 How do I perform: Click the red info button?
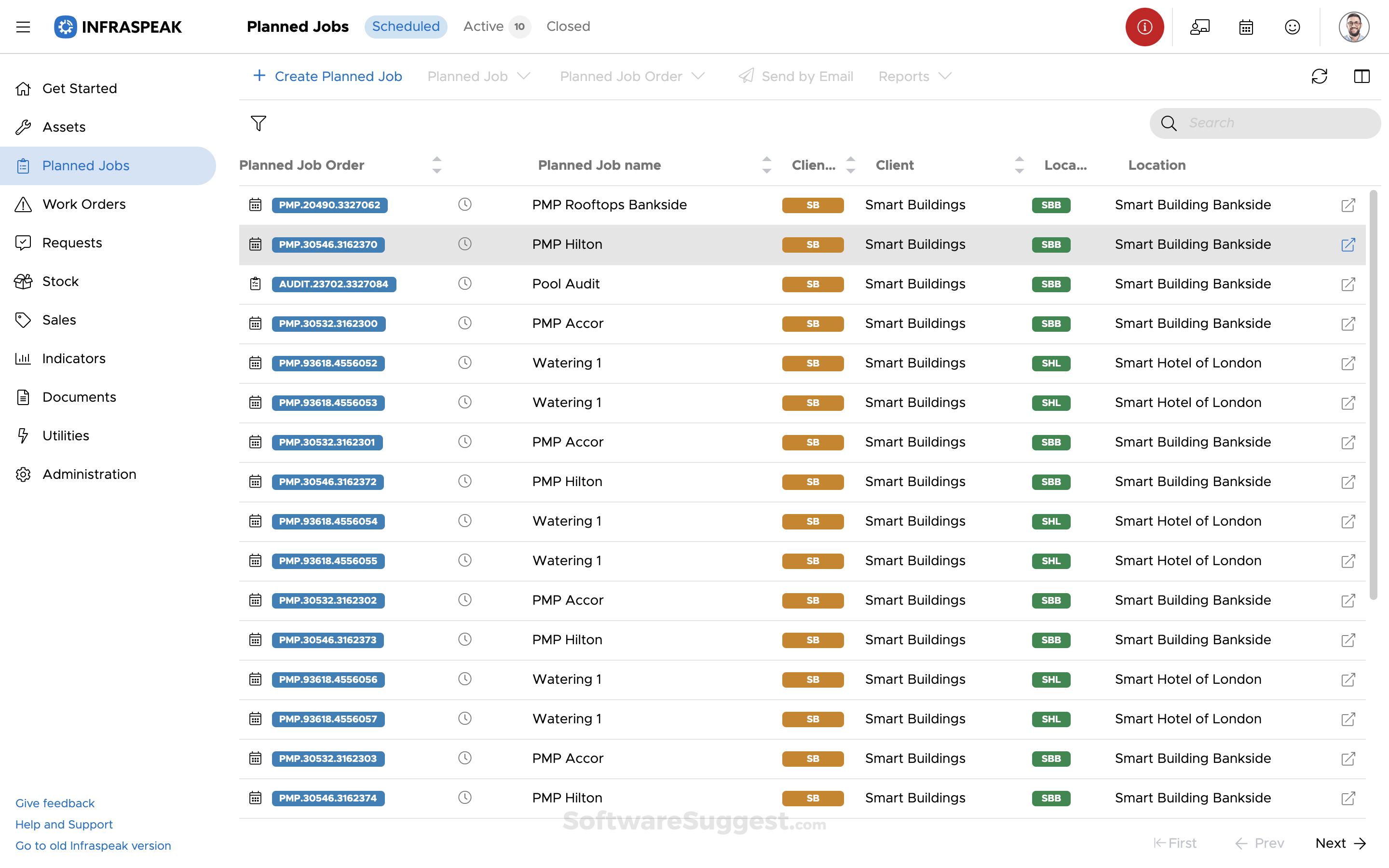tap(1144, 27)
